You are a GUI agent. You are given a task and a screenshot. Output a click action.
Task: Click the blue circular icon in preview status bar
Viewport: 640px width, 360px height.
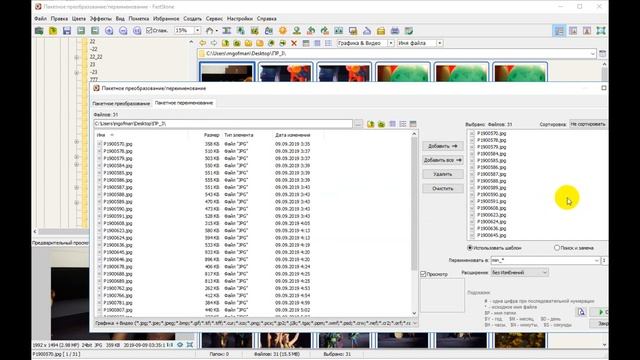click(180, 345)
